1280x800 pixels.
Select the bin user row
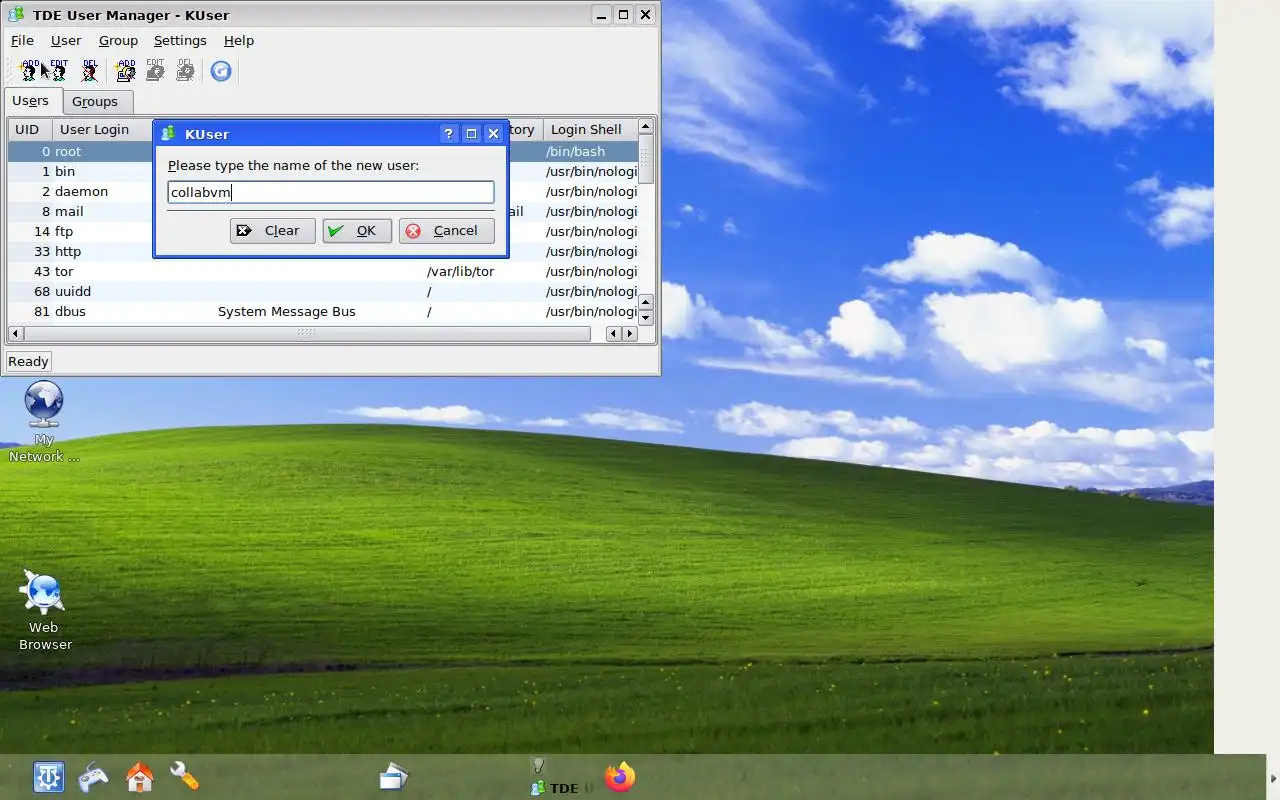[323, 171]
